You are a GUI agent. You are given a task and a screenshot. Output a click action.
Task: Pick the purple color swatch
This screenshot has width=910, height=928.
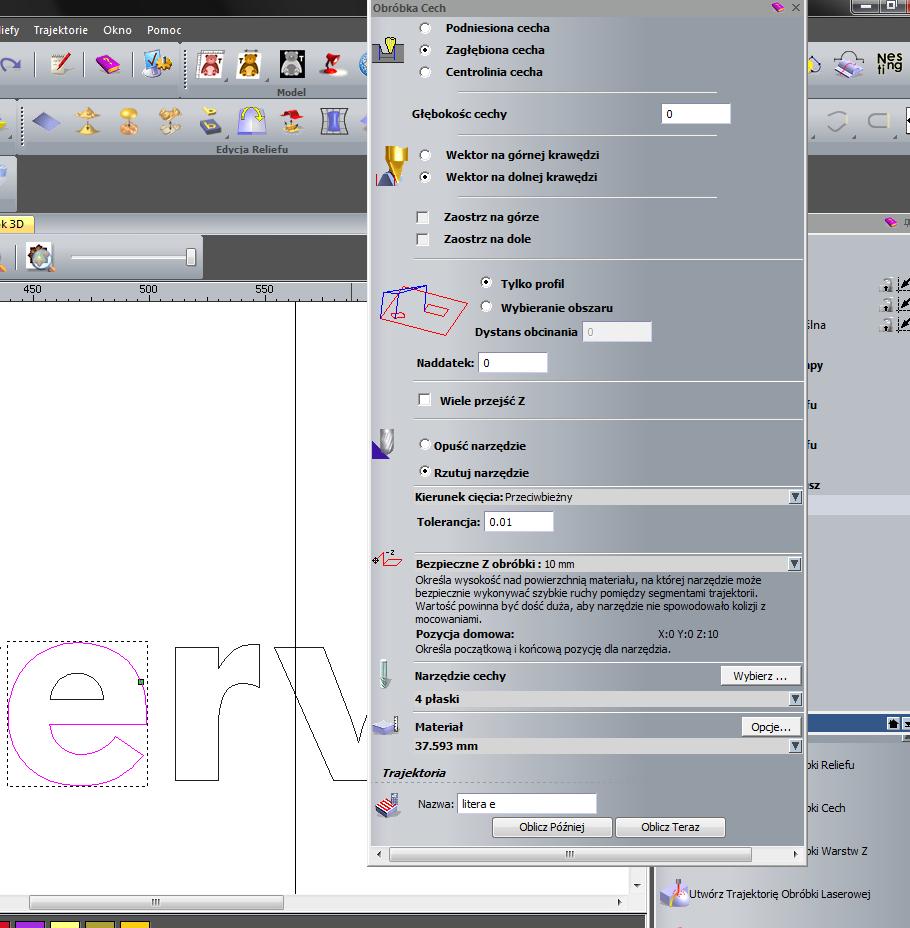[x=30, y=924]
